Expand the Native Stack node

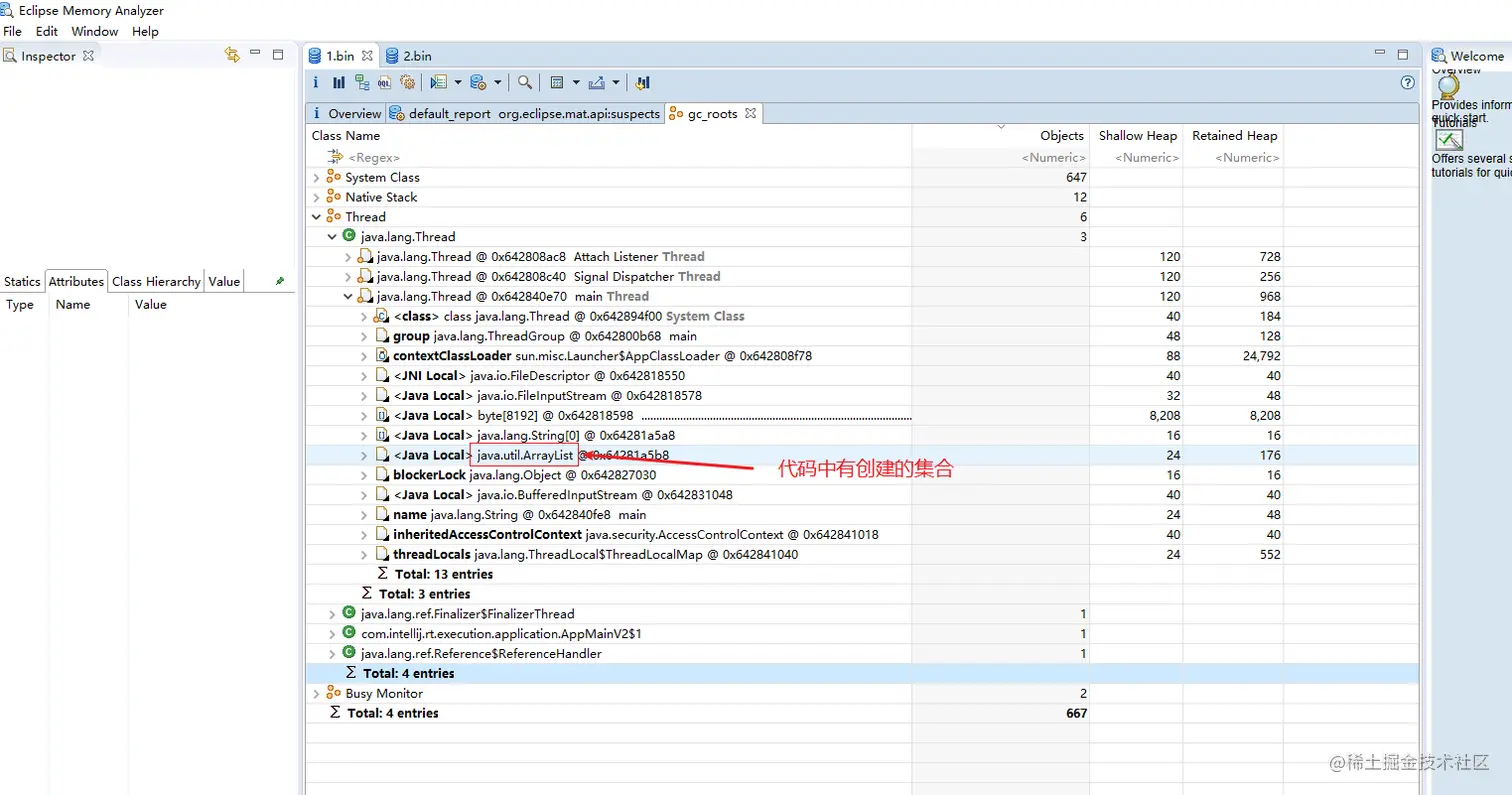coord(316,197)
